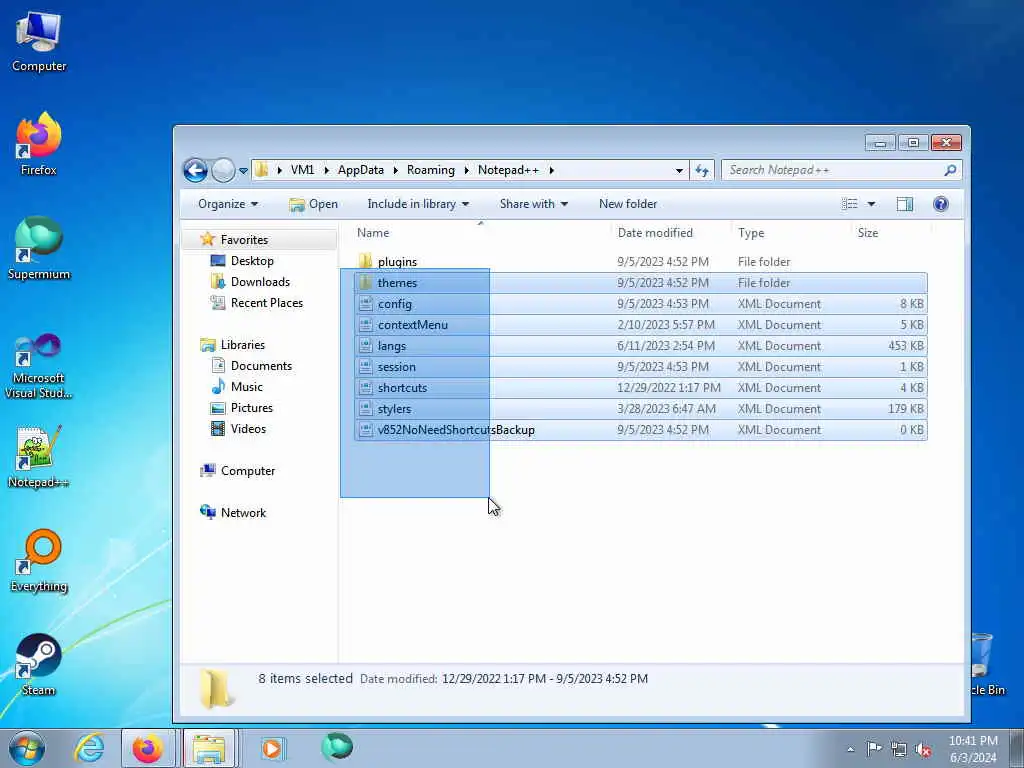Toggle the preview pane icon
1024x768 pixels.
click(x=904, y=204)
